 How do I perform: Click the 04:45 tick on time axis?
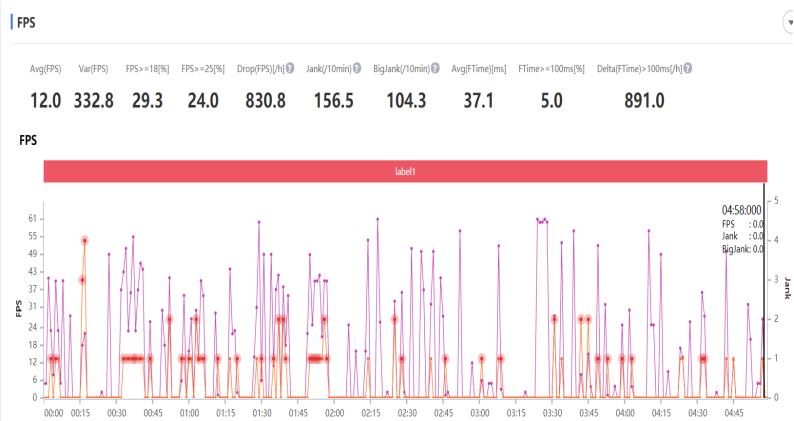coord(734,413)
